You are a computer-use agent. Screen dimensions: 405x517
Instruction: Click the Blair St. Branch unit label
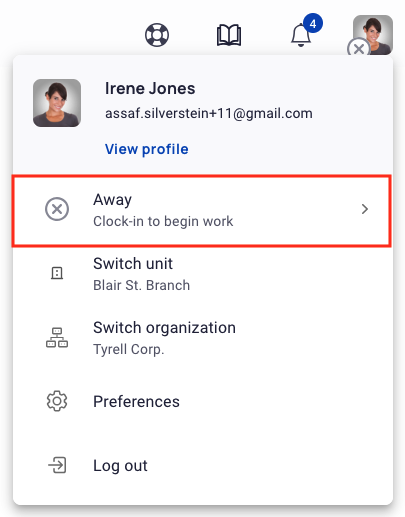click(141, 285)
